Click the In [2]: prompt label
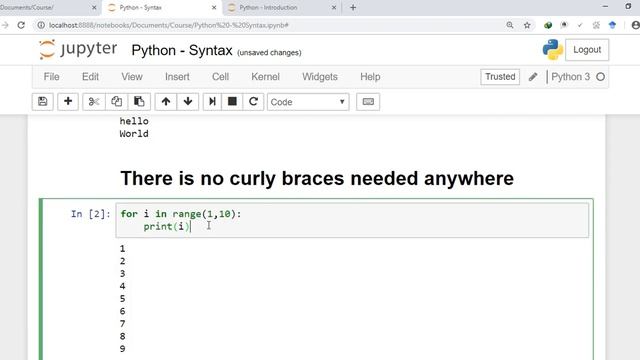 tap(91, 214)
